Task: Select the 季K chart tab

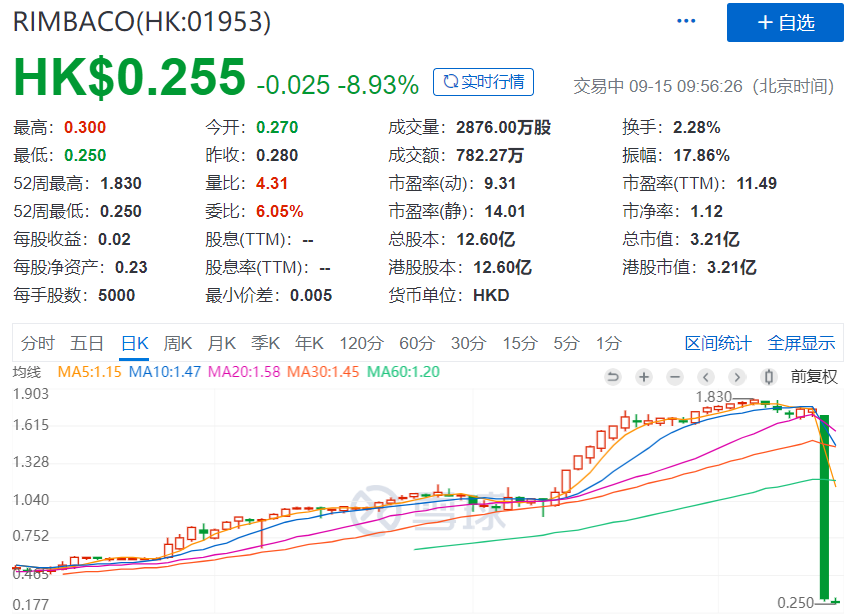Action: pos(265,343)
